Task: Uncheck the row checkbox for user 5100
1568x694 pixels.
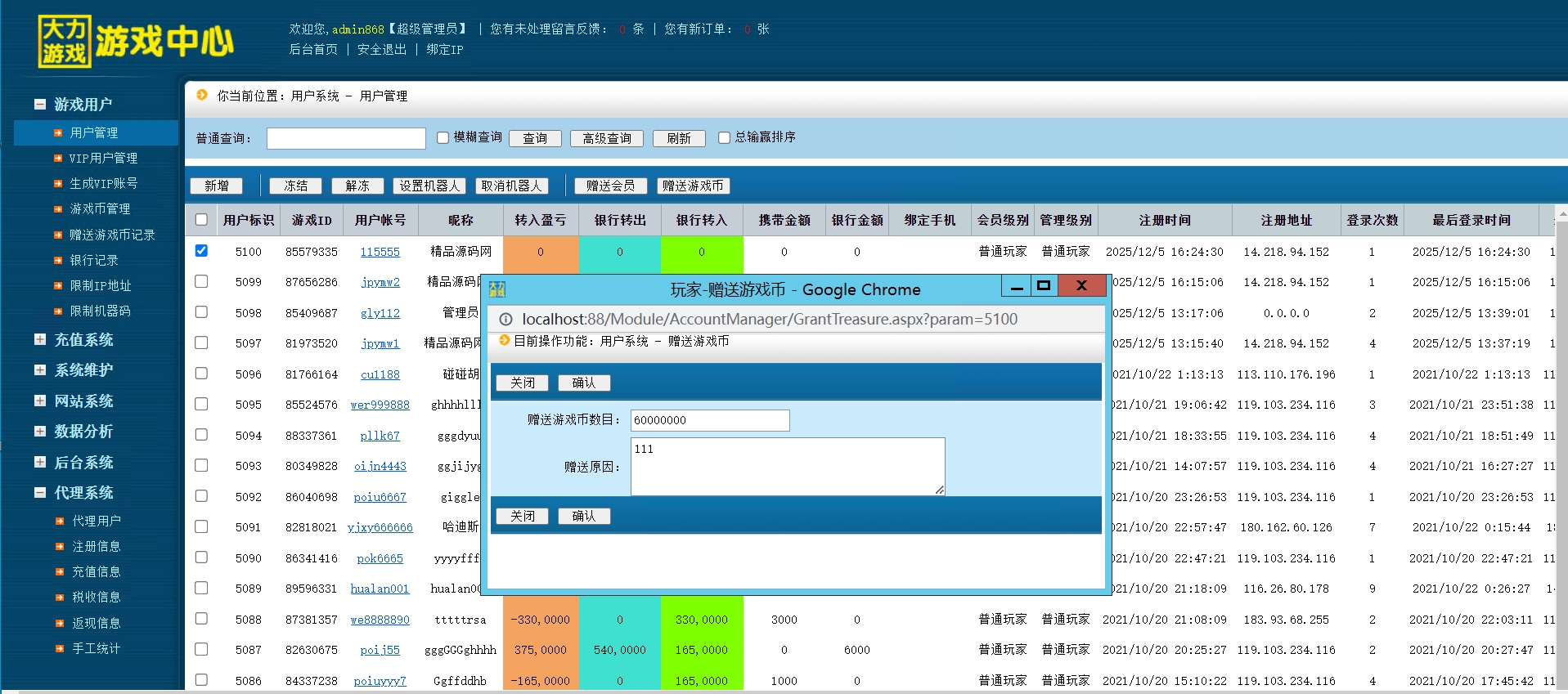Action: pyautogui.click(x=201, y=251)
